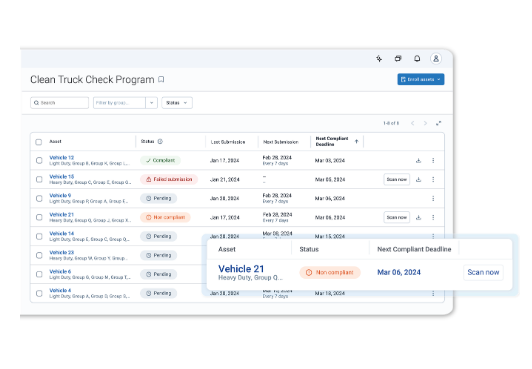Tick the checkbox for Vehicle 15

39,179
